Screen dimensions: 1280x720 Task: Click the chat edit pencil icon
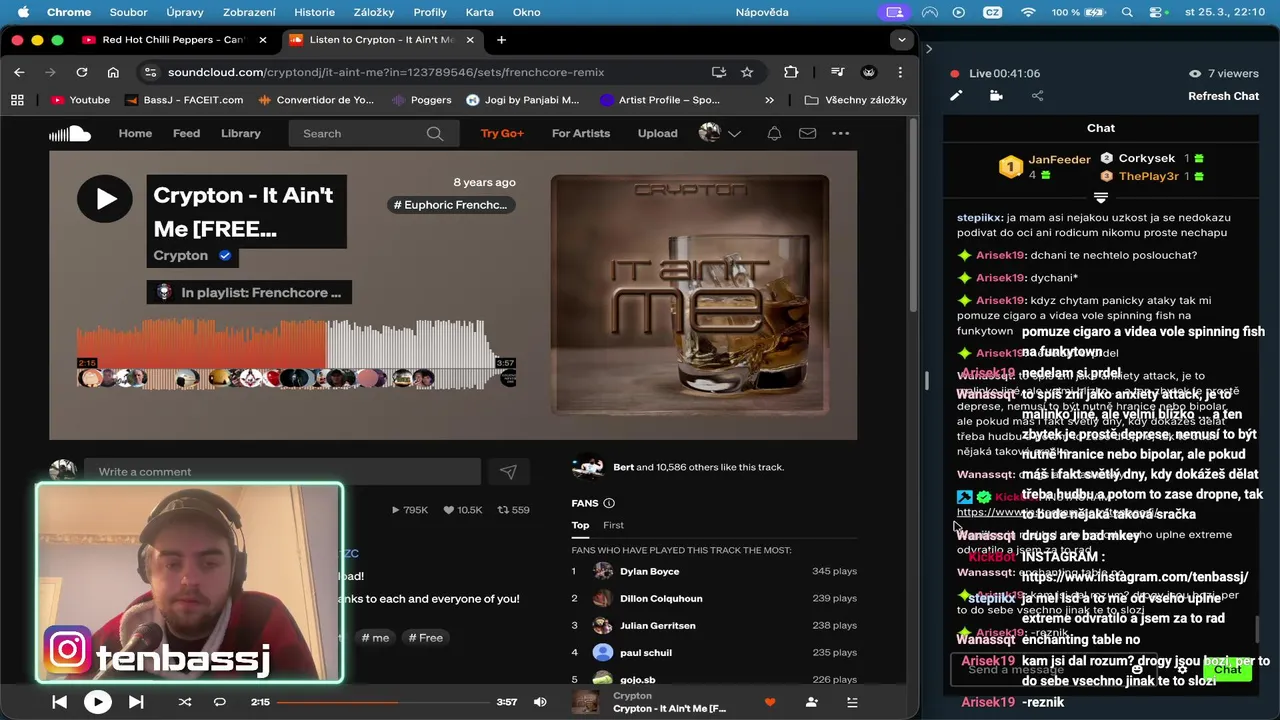pyautogui.click(x=956, y=96)
